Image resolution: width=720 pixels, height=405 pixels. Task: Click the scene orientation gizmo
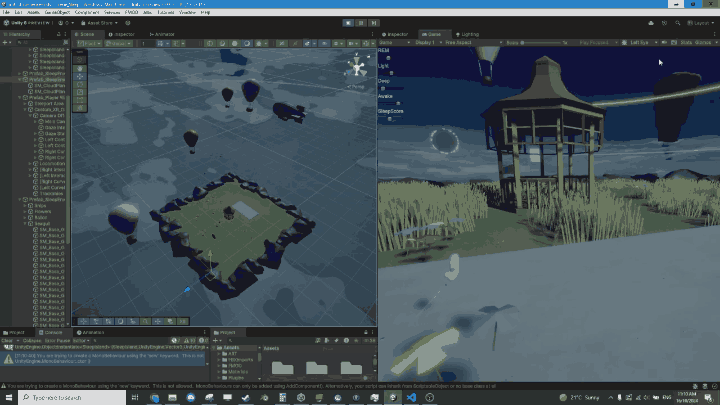click(x=358, y=67)
